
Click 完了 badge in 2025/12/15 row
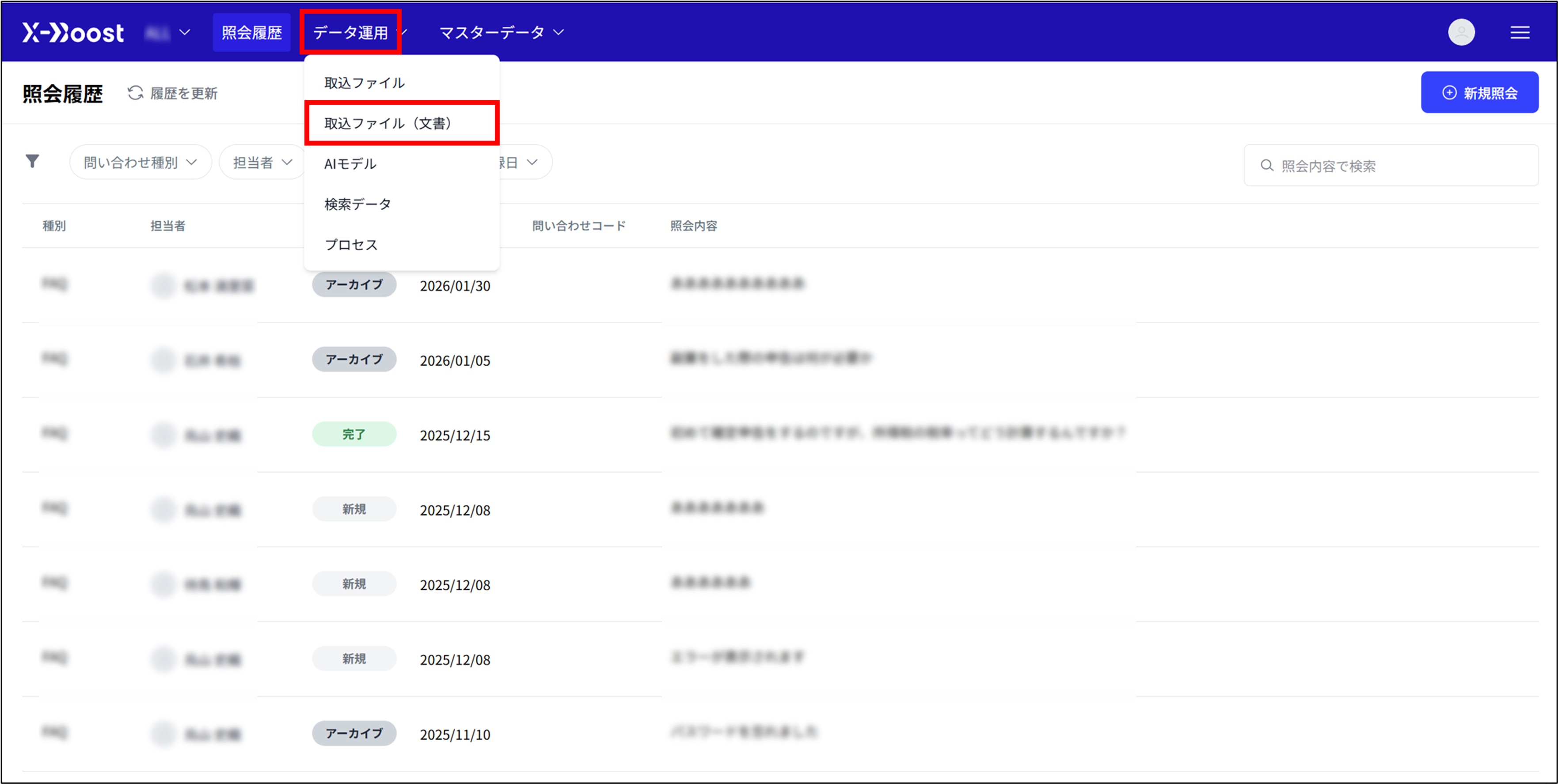tap(354, 434)
